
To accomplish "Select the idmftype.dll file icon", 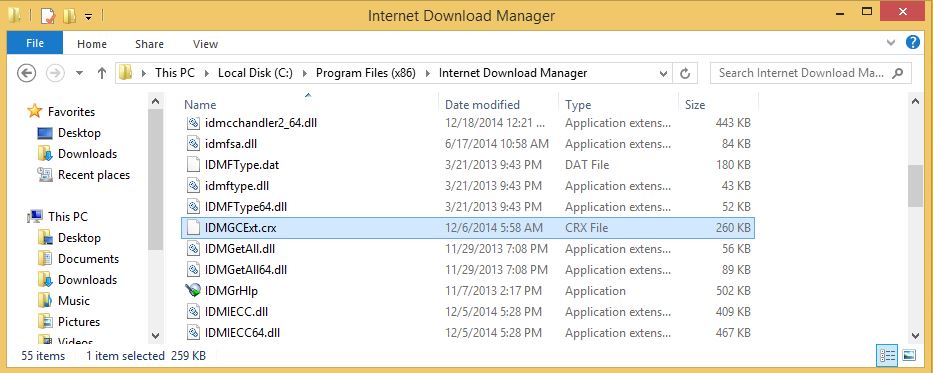I will (192, 186).
